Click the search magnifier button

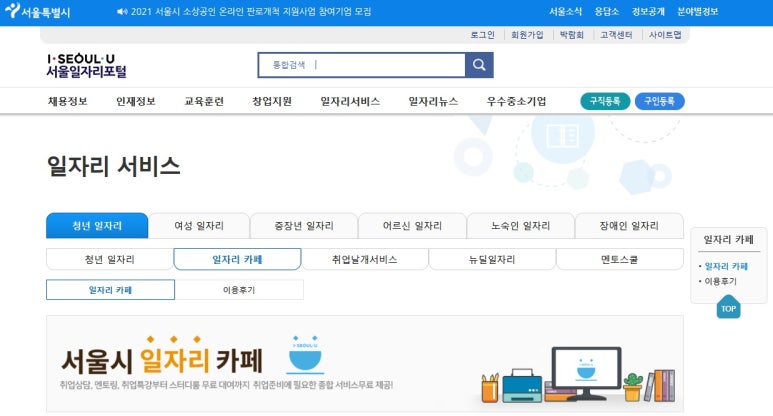[479, 65]
